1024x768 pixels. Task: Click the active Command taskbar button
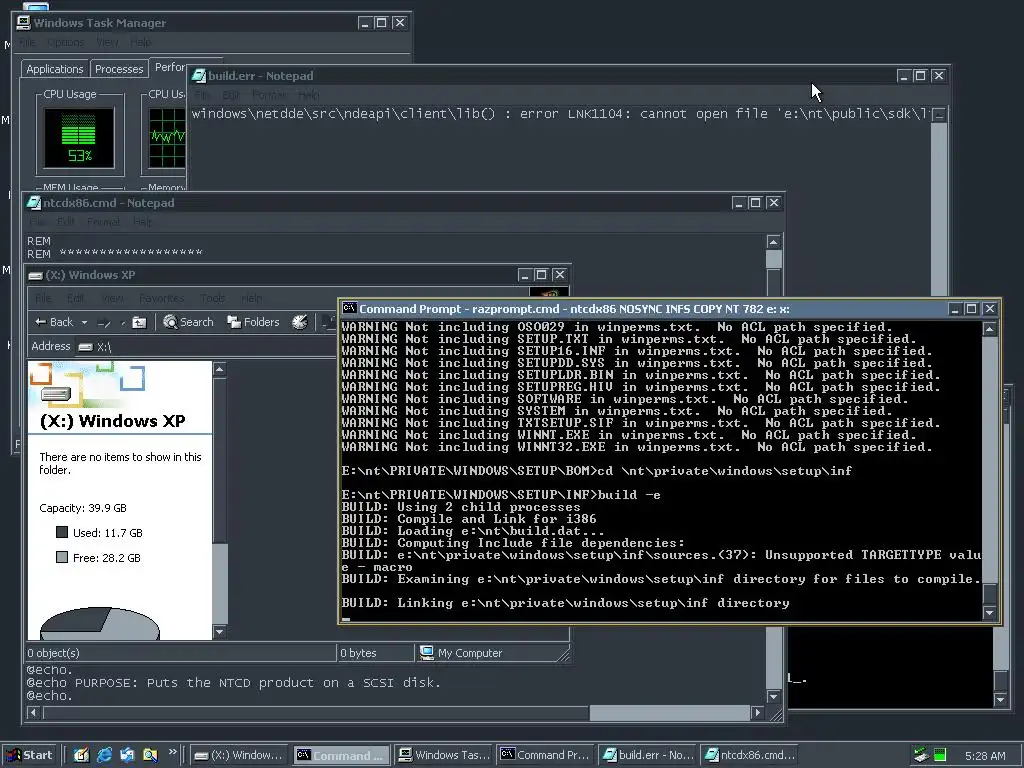coord(342,755)
